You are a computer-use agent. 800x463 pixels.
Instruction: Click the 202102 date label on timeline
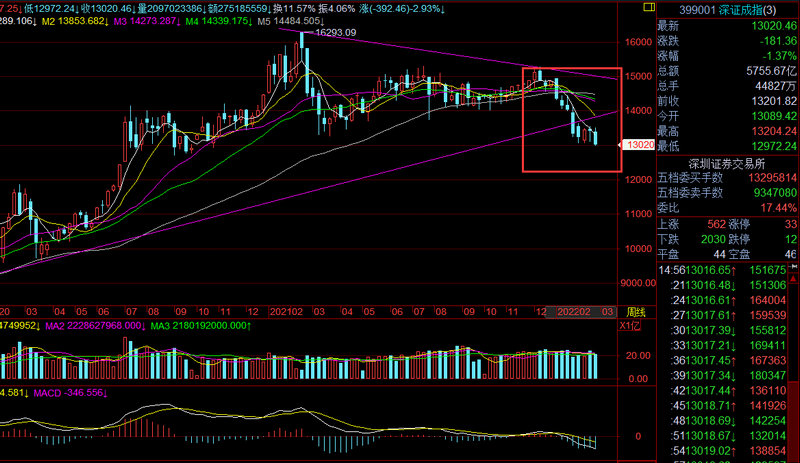286,312
